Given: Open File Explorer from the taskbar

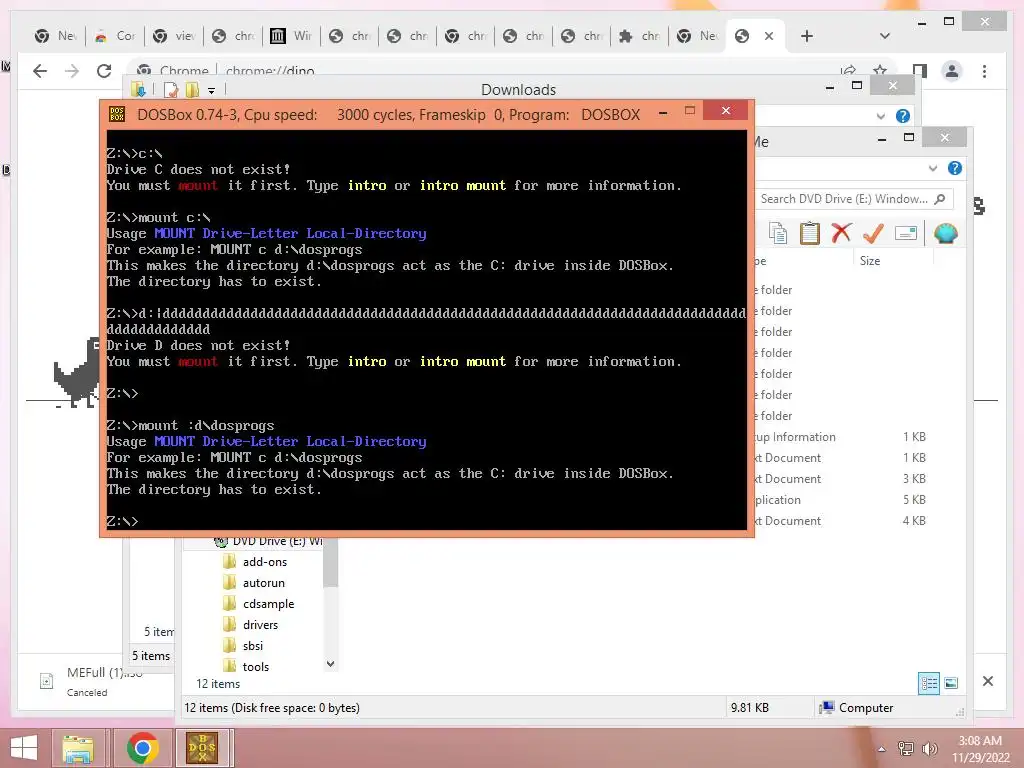Looking at the screenshot, I should coord(78,748).
